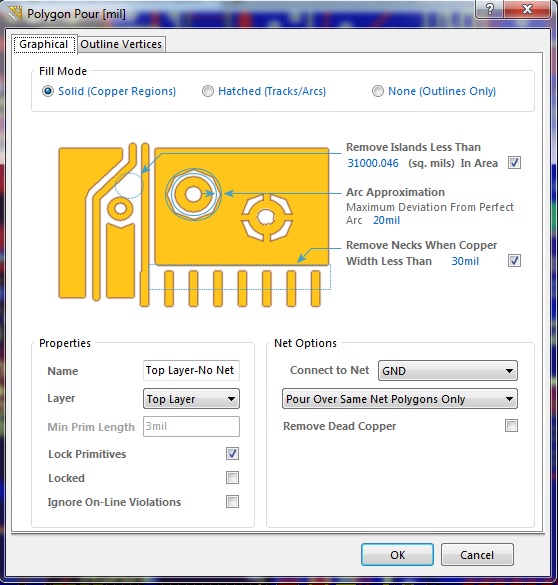Open the Pour Over Same Net Polygons dropdown

(x=400, y=399)
